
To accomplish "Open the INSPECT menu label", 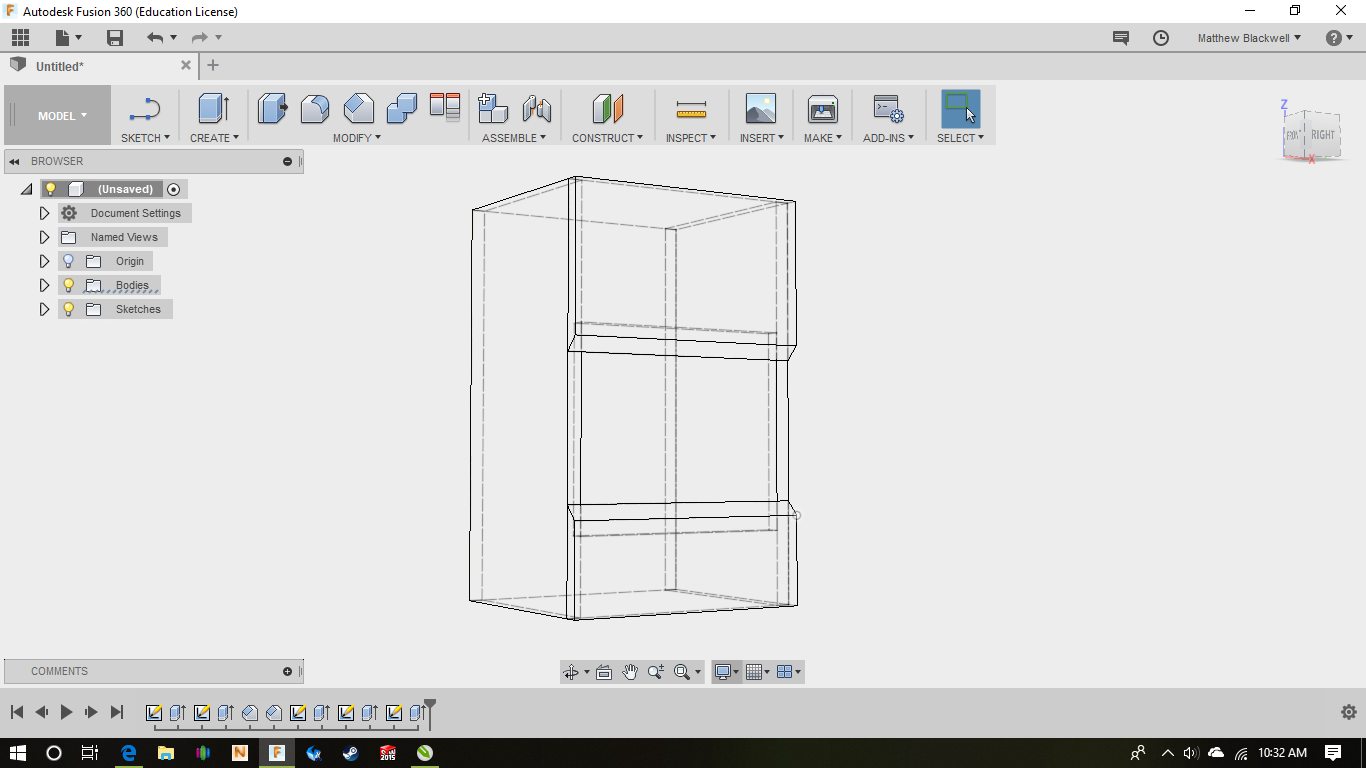I will click(x=691, y=138).
